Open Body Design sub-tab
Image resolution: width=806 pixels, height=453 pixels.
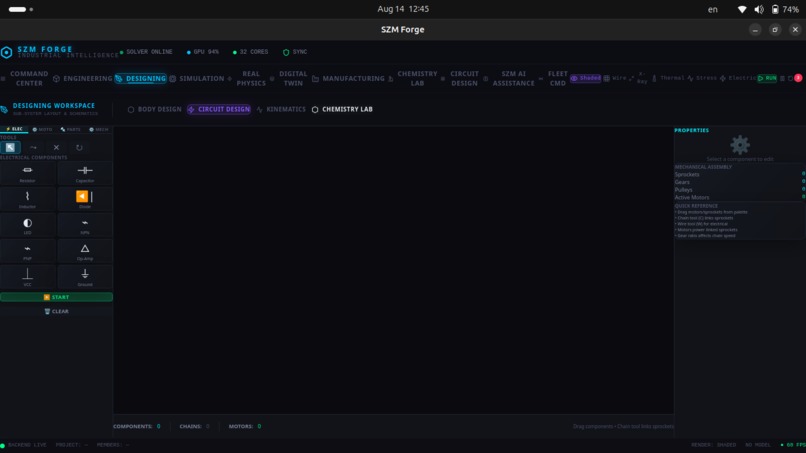pyautogui.click(x=155, y=110)
